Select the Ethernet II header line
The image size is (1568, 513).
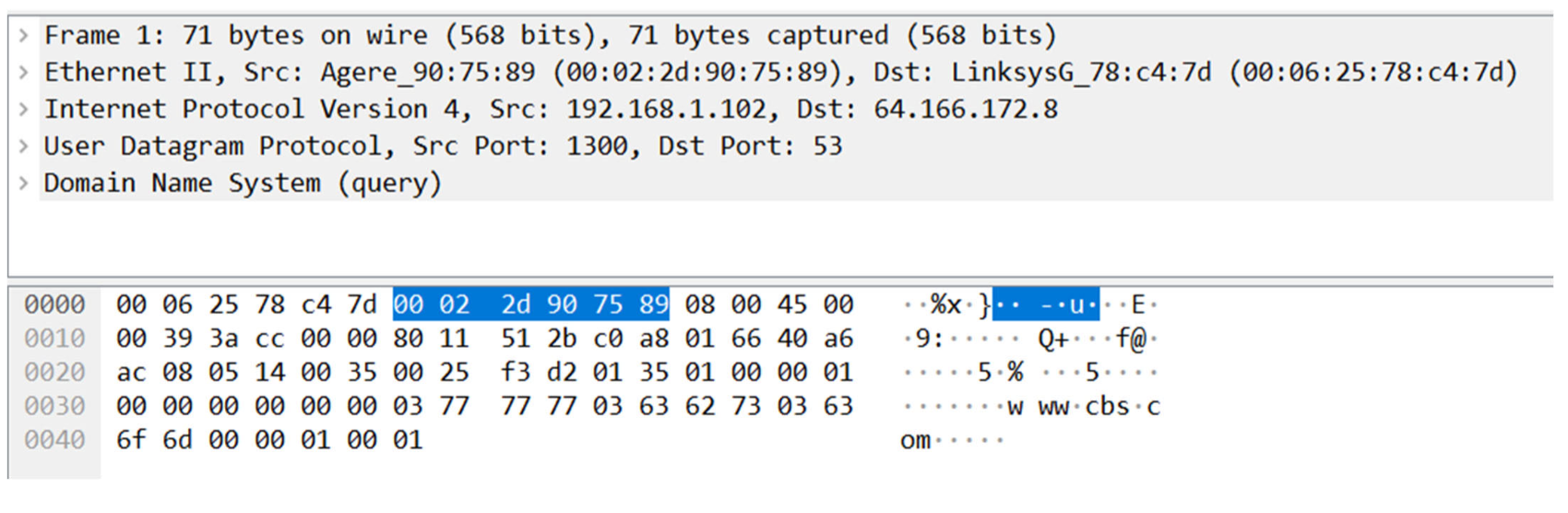point(780,73)
